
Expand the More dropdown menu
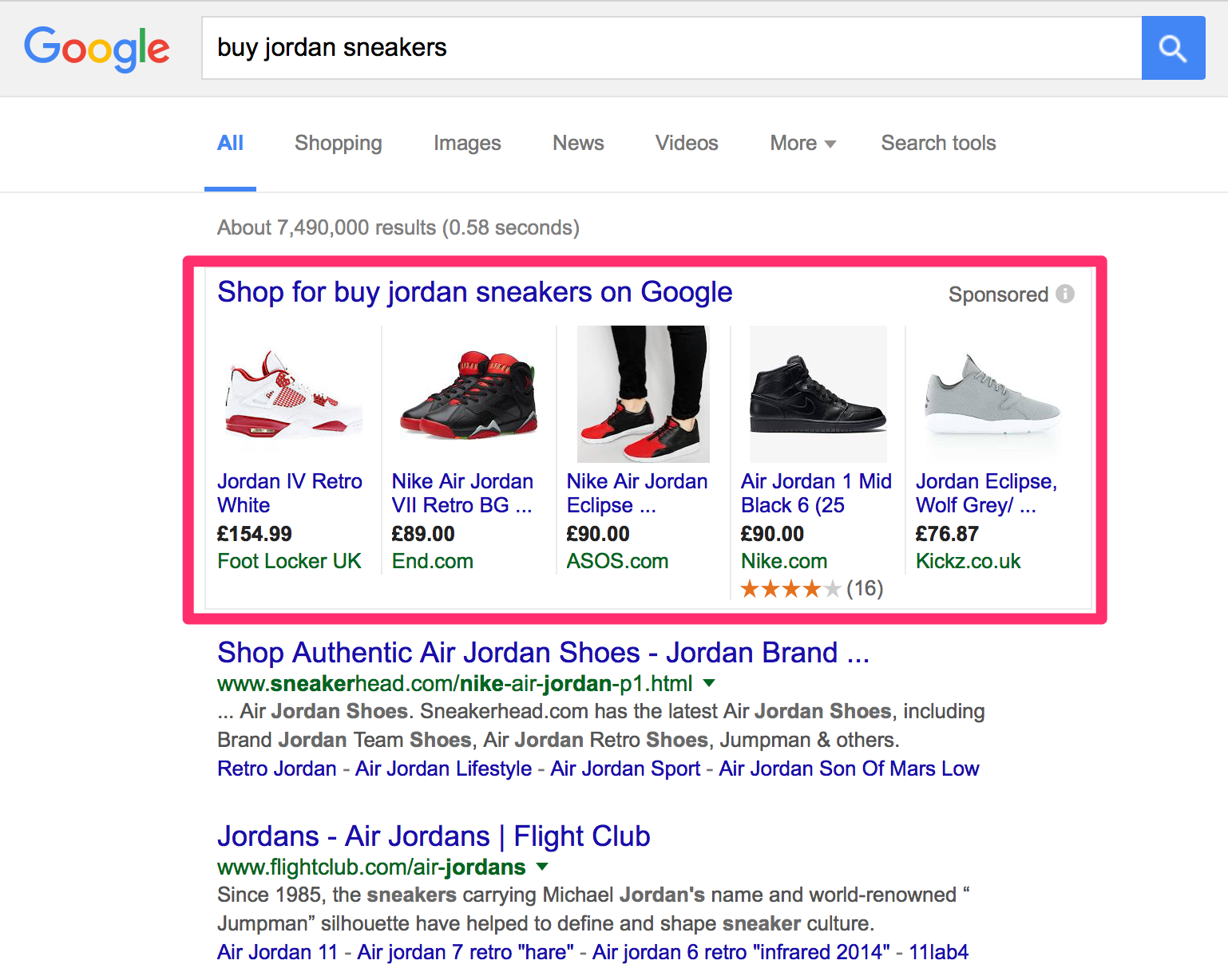(x=802, y=143)
